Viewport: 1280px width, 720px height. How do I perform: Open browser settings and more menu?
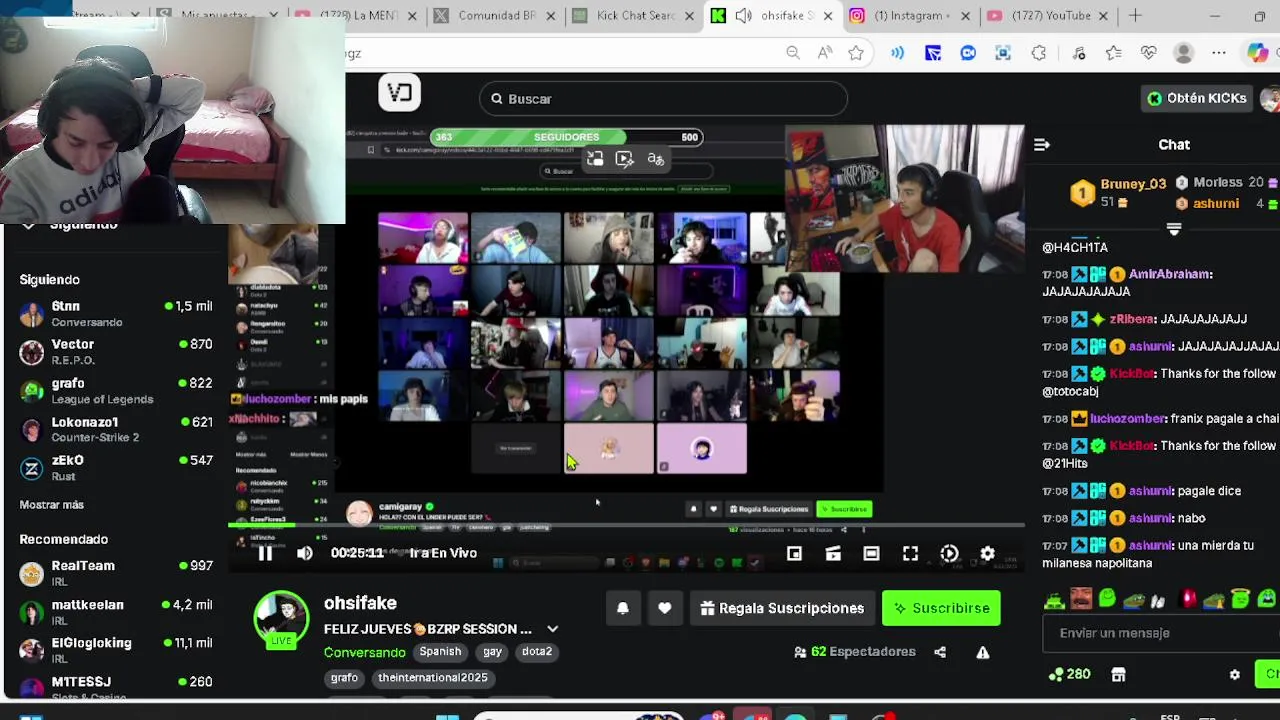(1219, 53)
